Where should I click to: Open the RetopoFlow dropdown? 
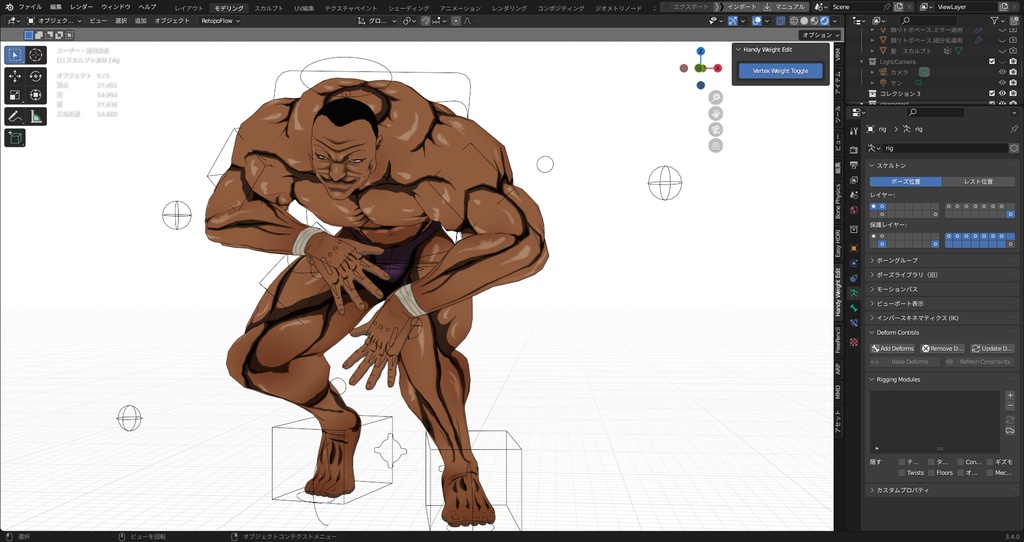221,21
